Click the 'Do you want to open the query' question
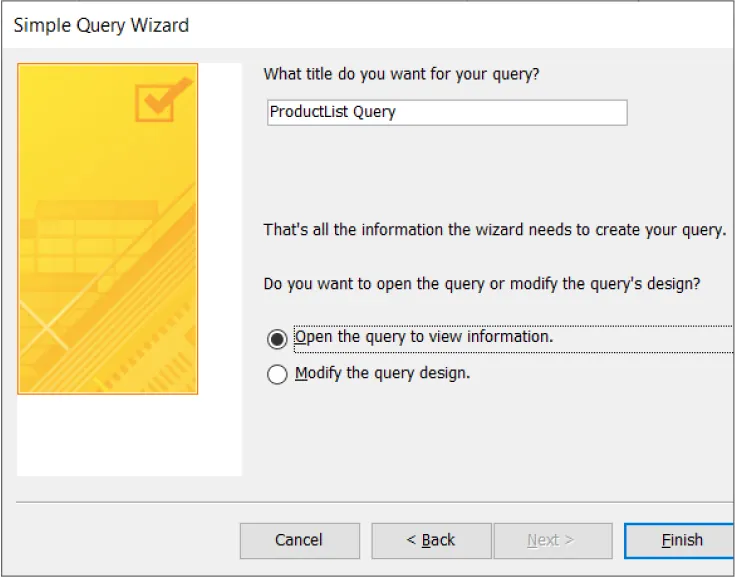This screenshot has height=577, width=735. [481, 284]
